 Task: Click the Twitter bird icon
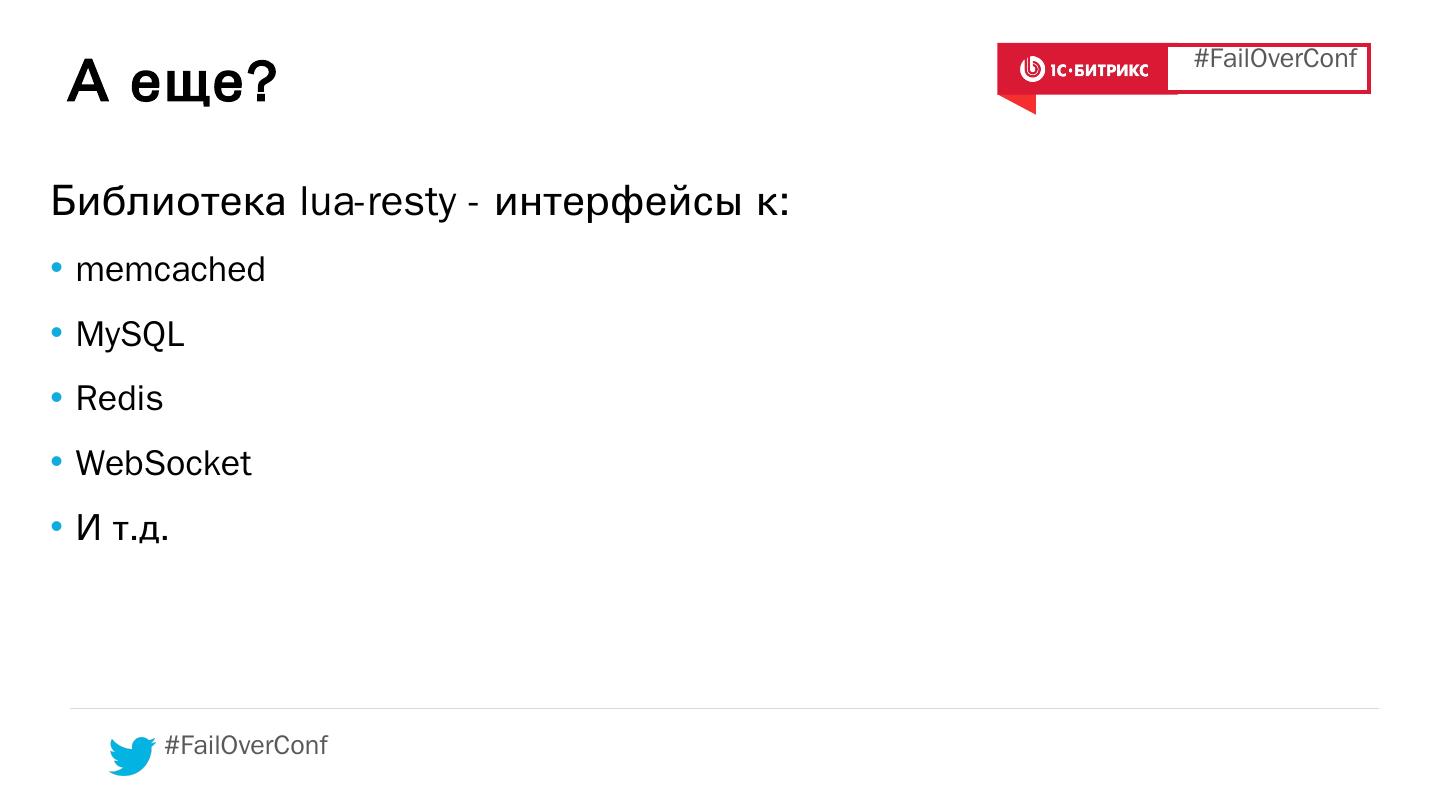tap(131, 755)
